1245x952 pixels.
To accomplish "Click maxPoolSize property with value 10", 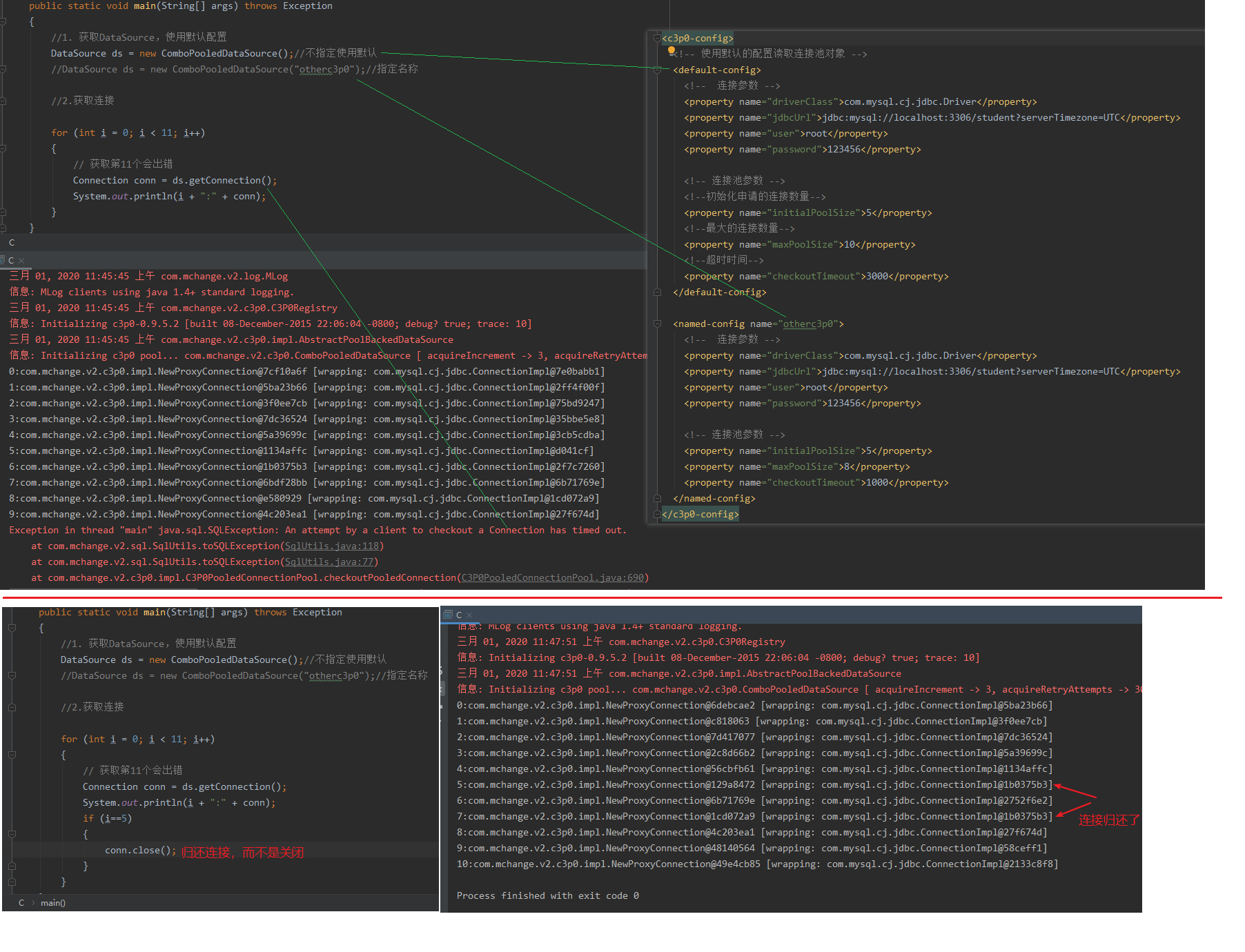I will (800, 244).
